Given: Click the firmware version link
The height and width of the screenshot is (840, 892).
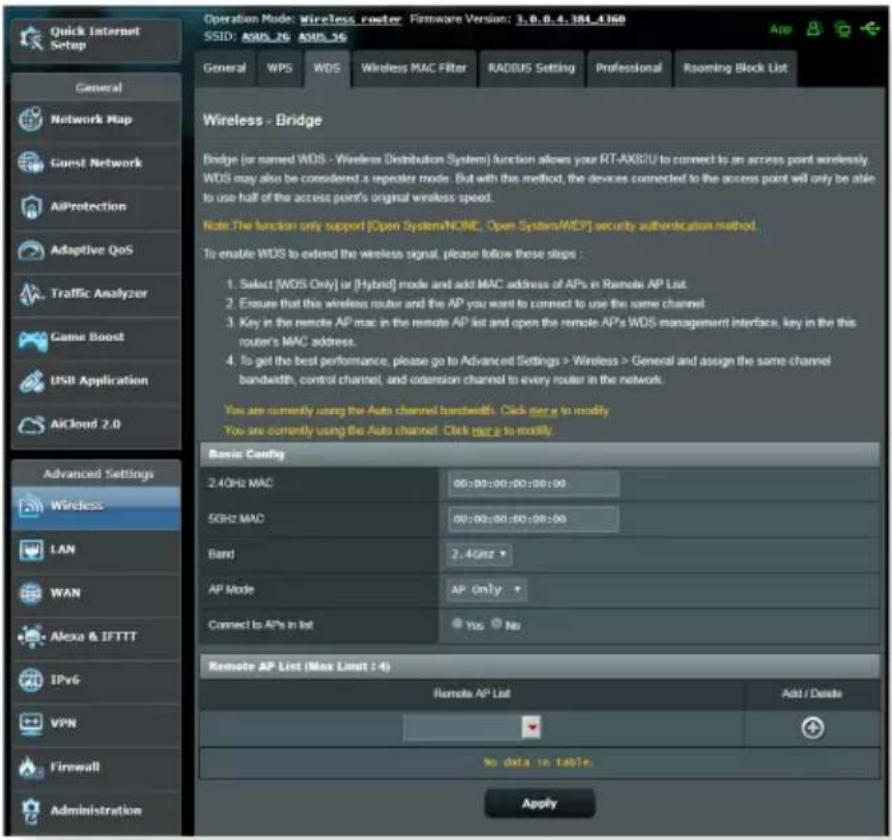Looking at the screenshot, I should tap(570, 19).
